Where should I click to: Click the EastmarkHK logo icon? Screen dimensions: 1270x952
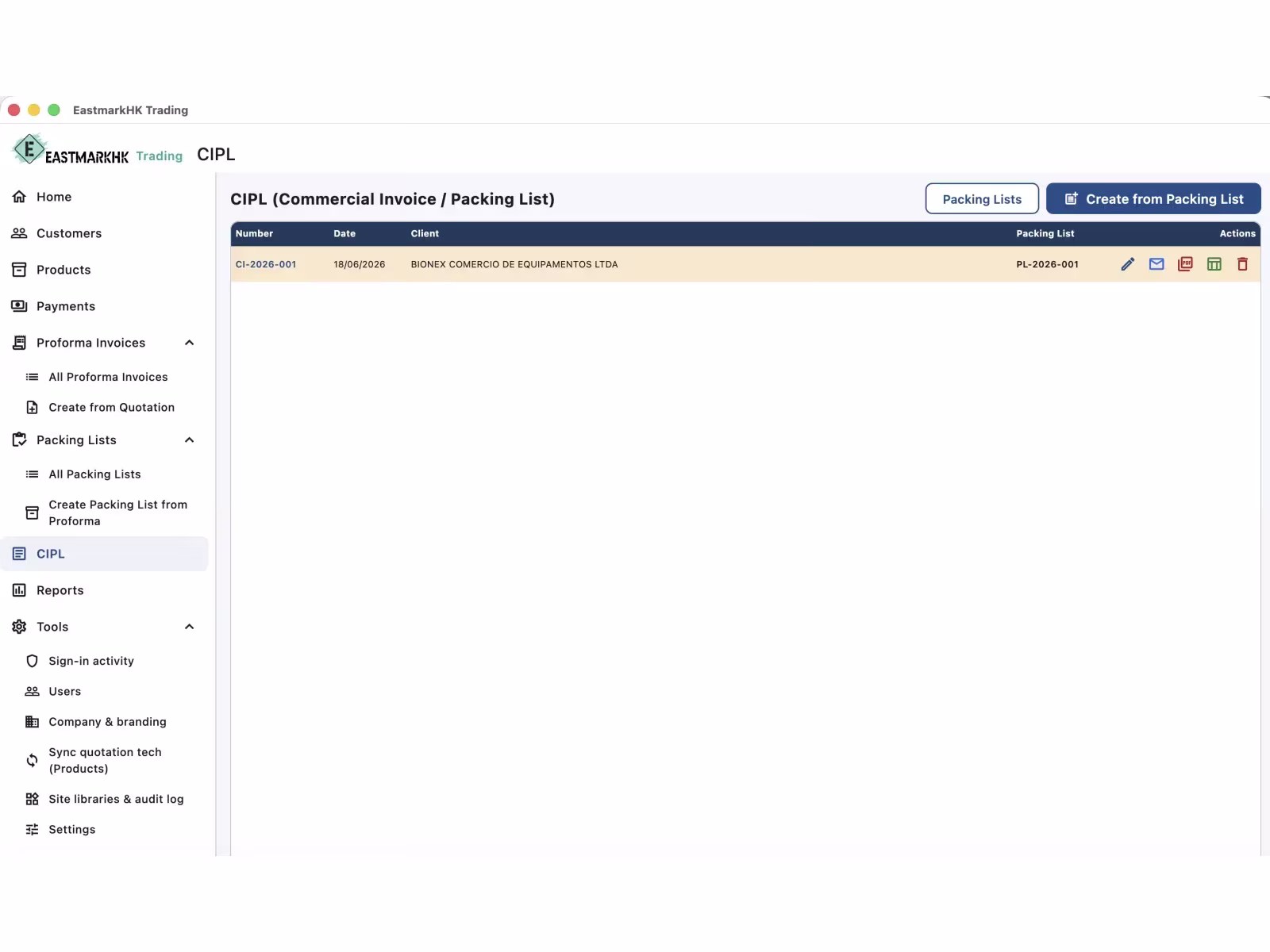point(29,149)
